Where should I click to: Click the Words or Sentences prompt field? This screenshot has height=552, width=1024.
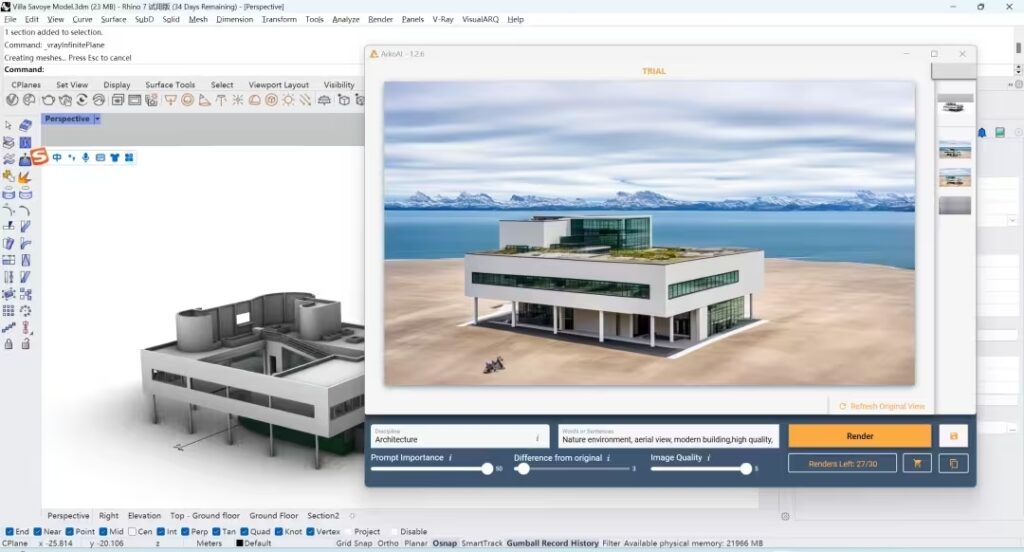point(669,436)
